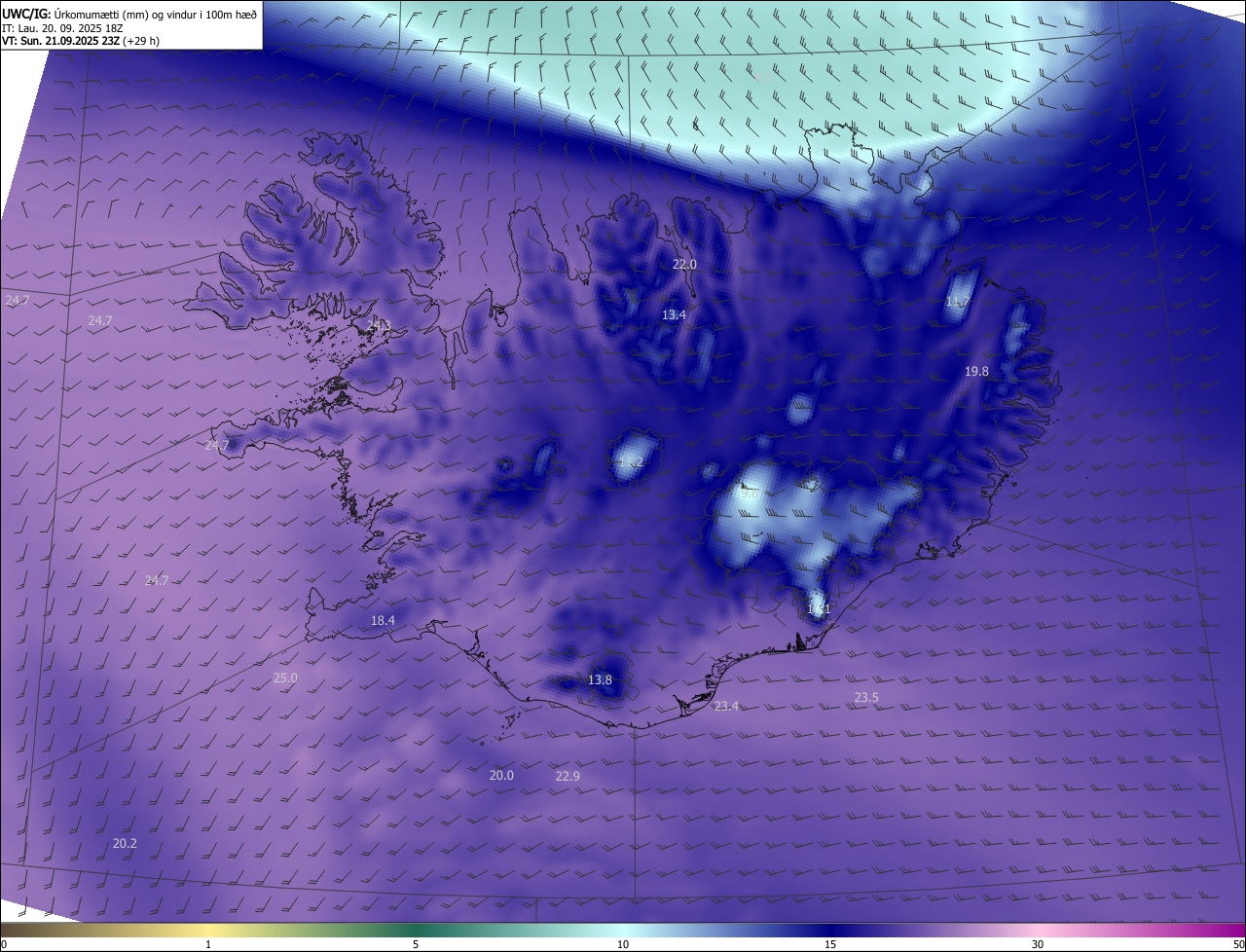Screen dimensions: 1246x952
Task: Click the 25.0 value on the map
Action: coord(285,678)
